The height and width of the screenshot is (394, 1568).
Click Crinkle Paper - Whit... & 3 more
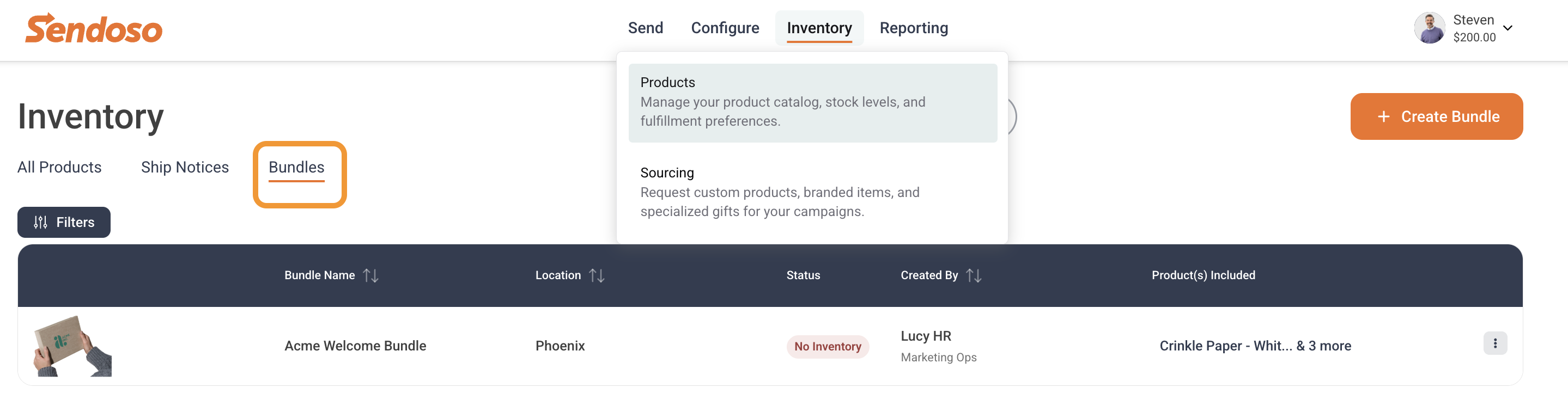1255,346
